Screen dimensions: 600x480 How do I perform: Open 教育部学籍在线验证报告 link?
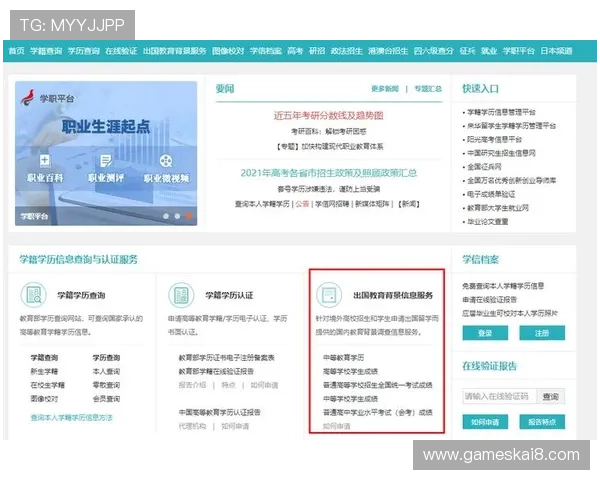click(216, 371)
